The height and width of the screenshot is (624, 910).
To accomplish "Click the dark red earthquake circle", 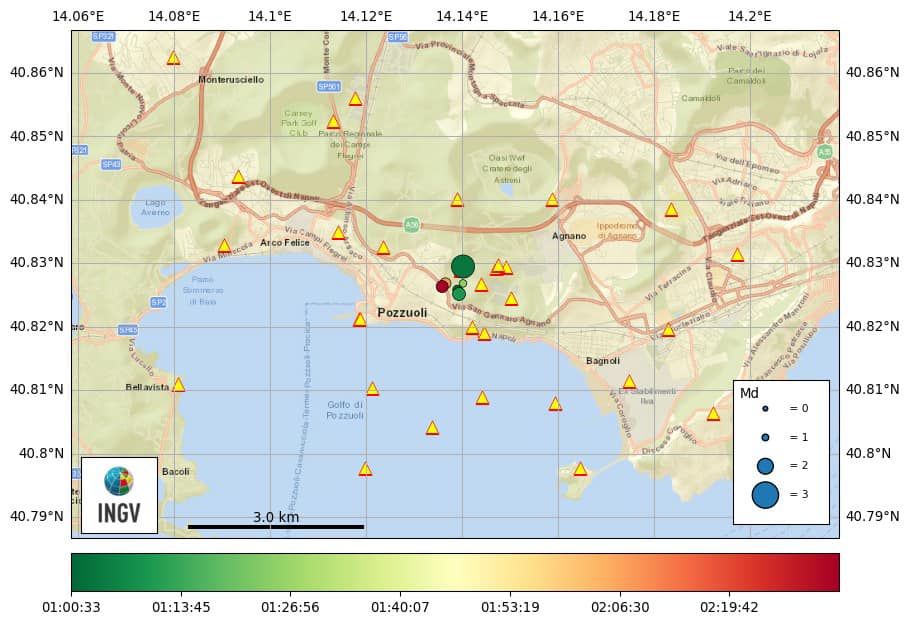I will pyautogui.click(x=442, y=286).
